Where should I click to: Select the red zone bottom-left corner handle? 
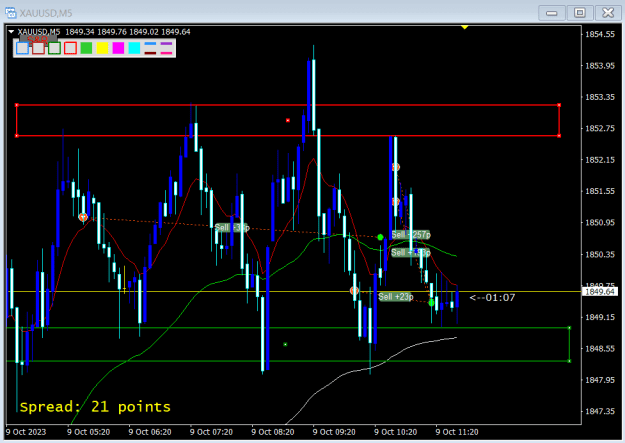pyautogui.click(x=16, y=136)
